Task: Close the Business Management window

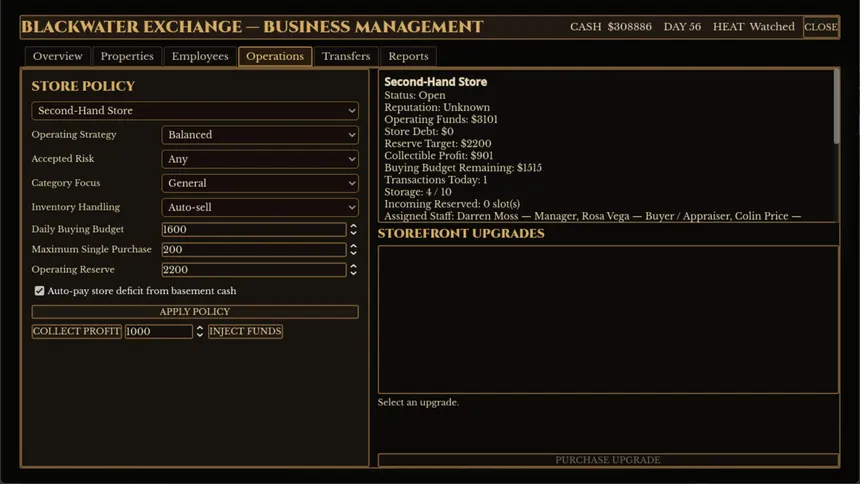Action: (x=821, y=27)
